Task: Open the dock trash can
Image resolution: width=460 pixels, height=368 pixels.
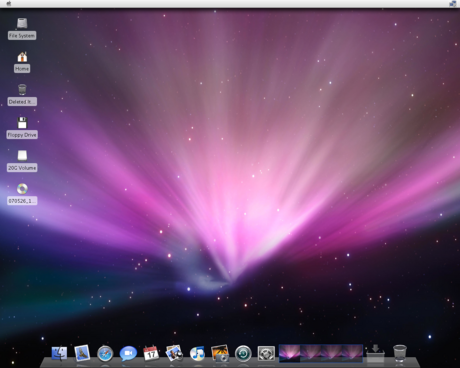Action: (x=400, y=353)
